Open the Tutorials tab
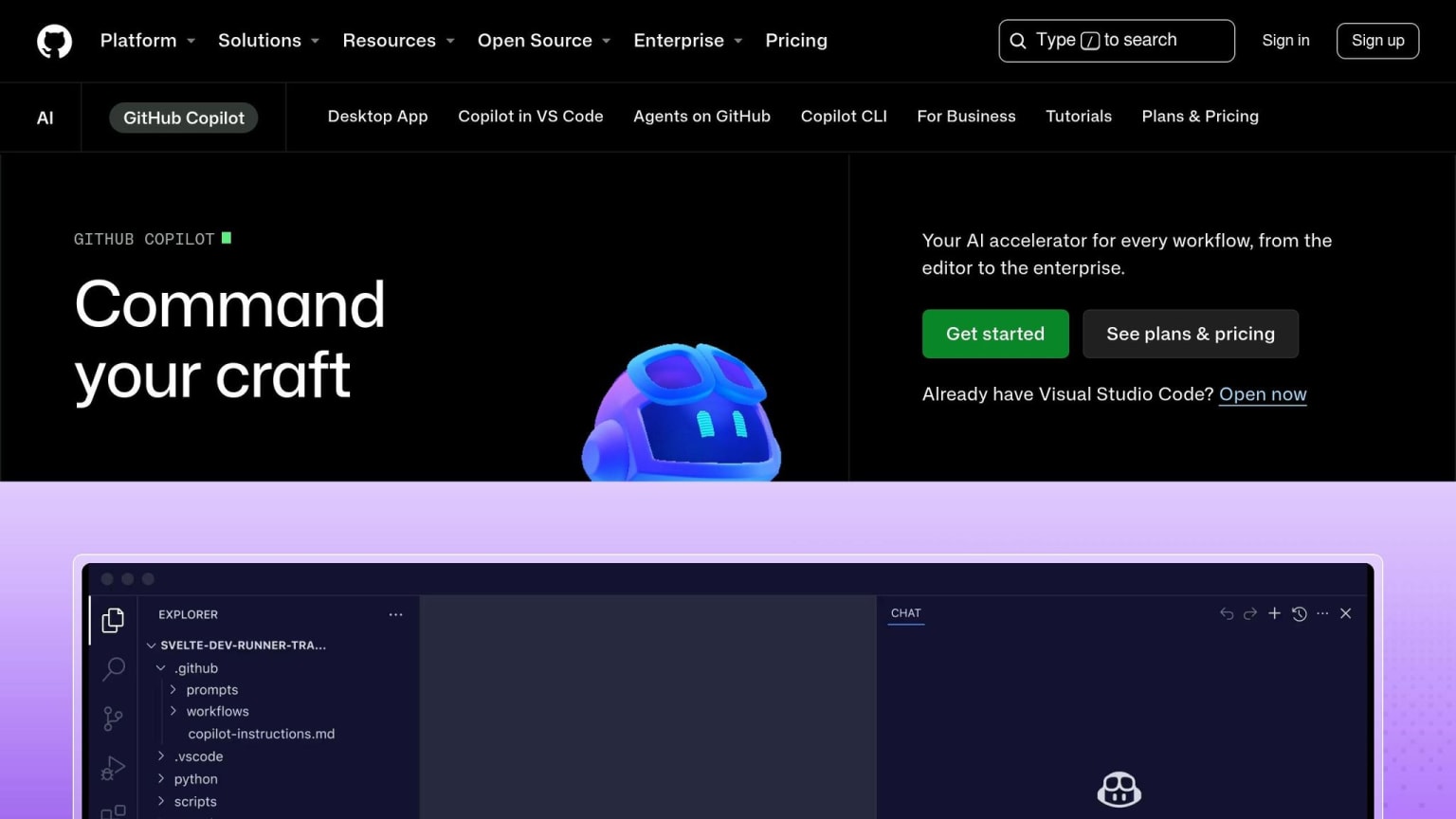This screenshot has width=1456, height=819. point(1079,117)
